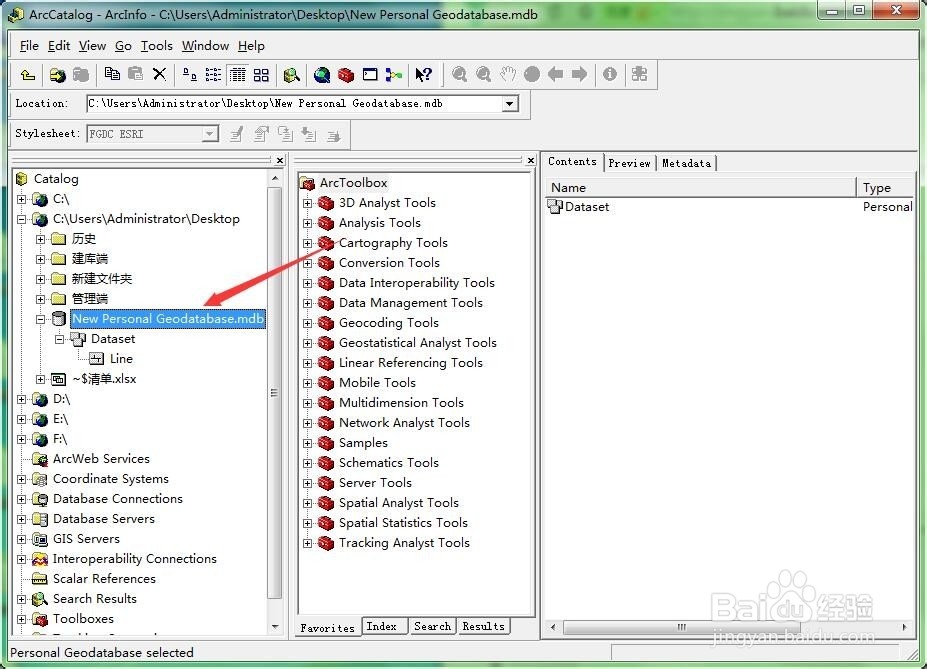Viewport: 927px width, 669px height.
Task: Close the Catalog tree panel
Action: pyautogui.click(x=280, y=160)
